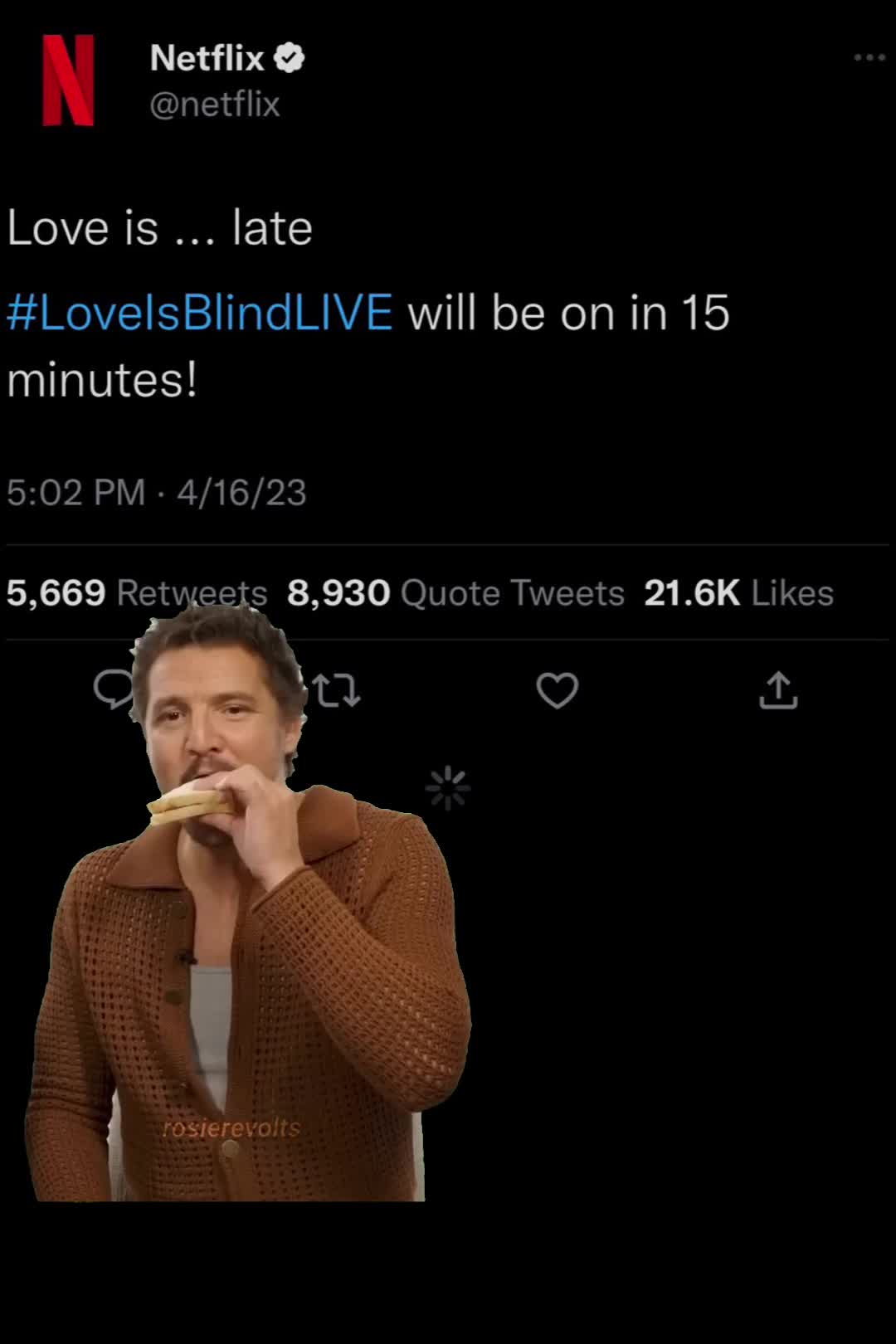This screenshot has height=1344, width=896.
Task: Click the 5:02 PM timestamp
Action: 75,493
